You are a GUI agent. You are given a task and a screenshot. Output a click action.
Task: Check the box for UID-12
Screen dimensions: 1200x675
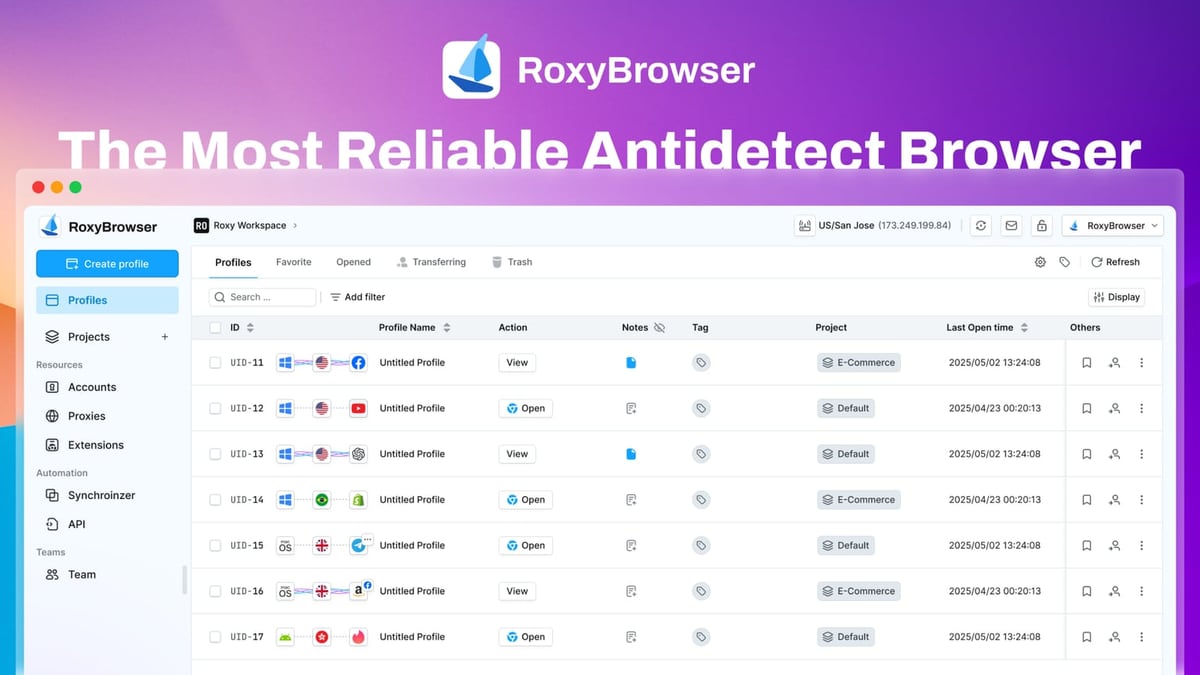point(215,408)
